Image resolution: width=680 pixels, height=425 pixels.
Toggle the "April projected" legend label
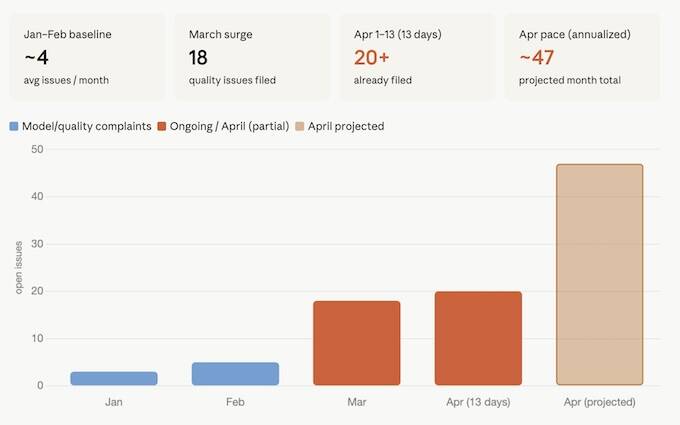(x=346, y=126)
